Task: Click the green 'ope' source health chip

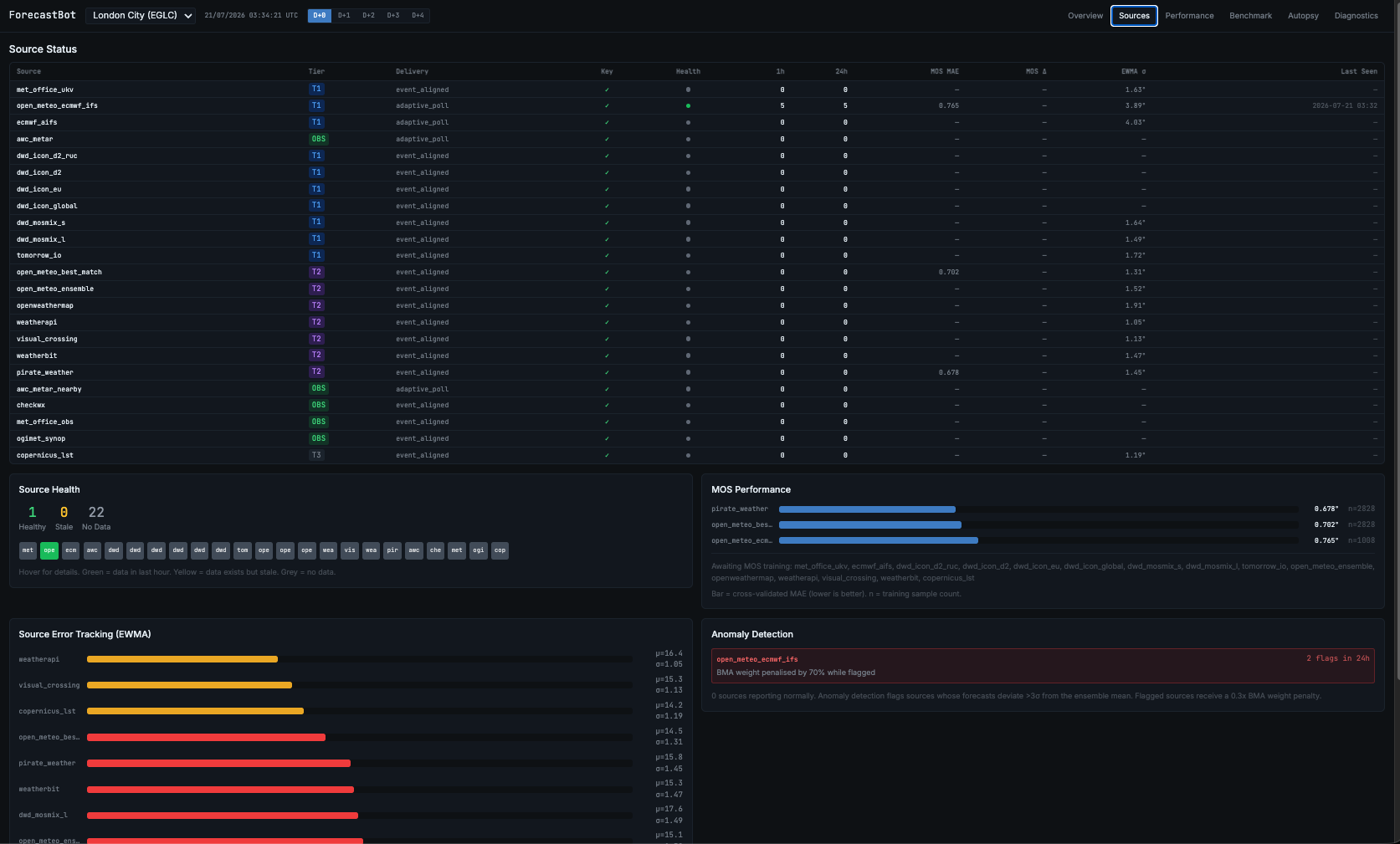Action: pyautogui.click(x=49, y=550)
